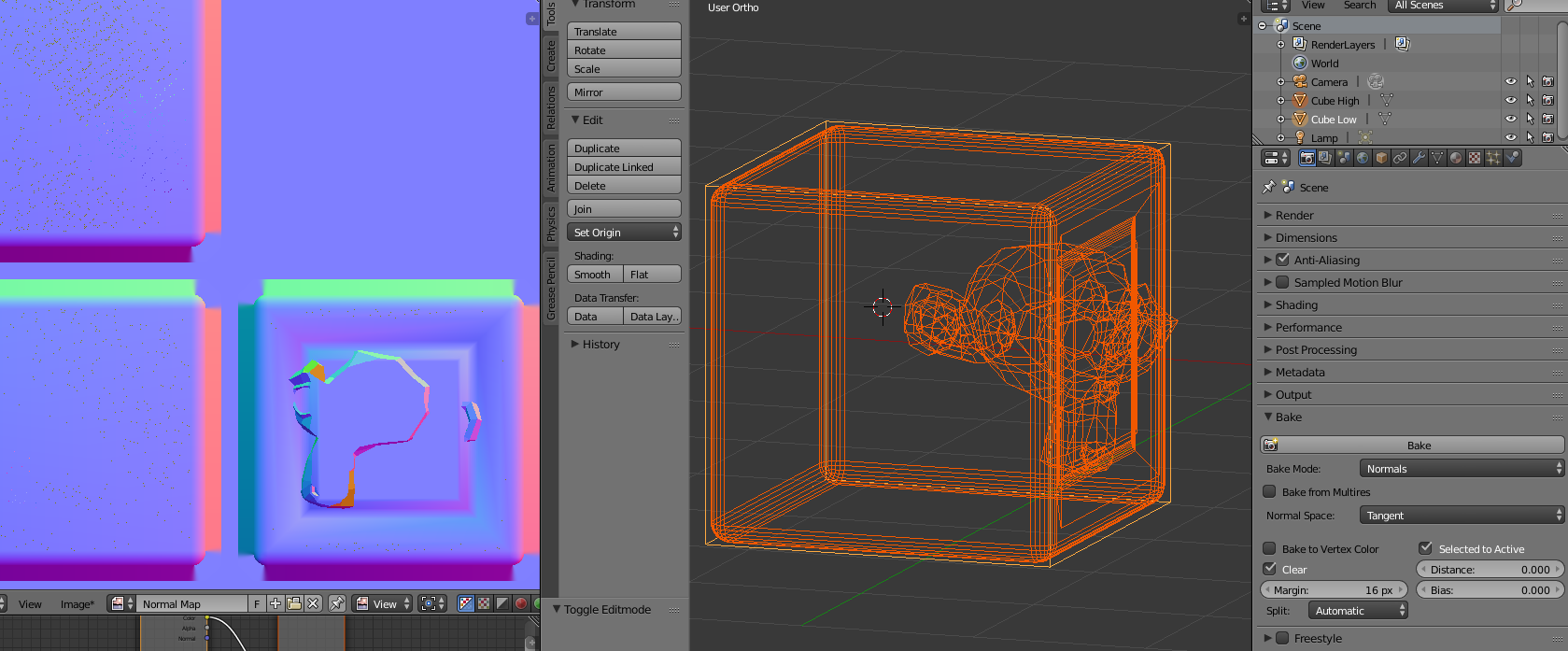
Task: Open the World properties tab
Action: 1363,158
